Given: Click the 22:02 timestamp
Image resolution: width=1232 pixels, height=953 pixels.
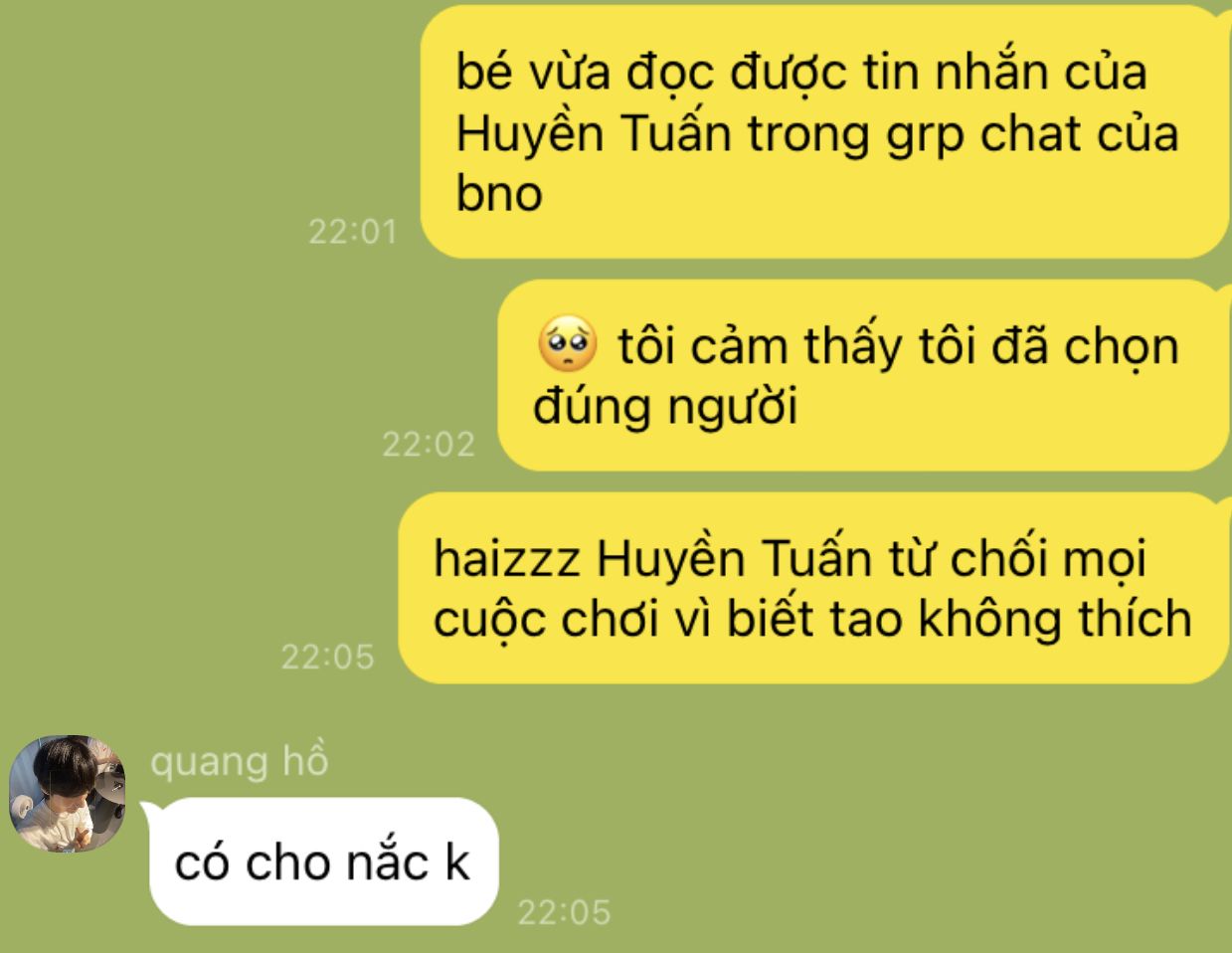Looking at the screenshot, I should (x=429, y=444).
